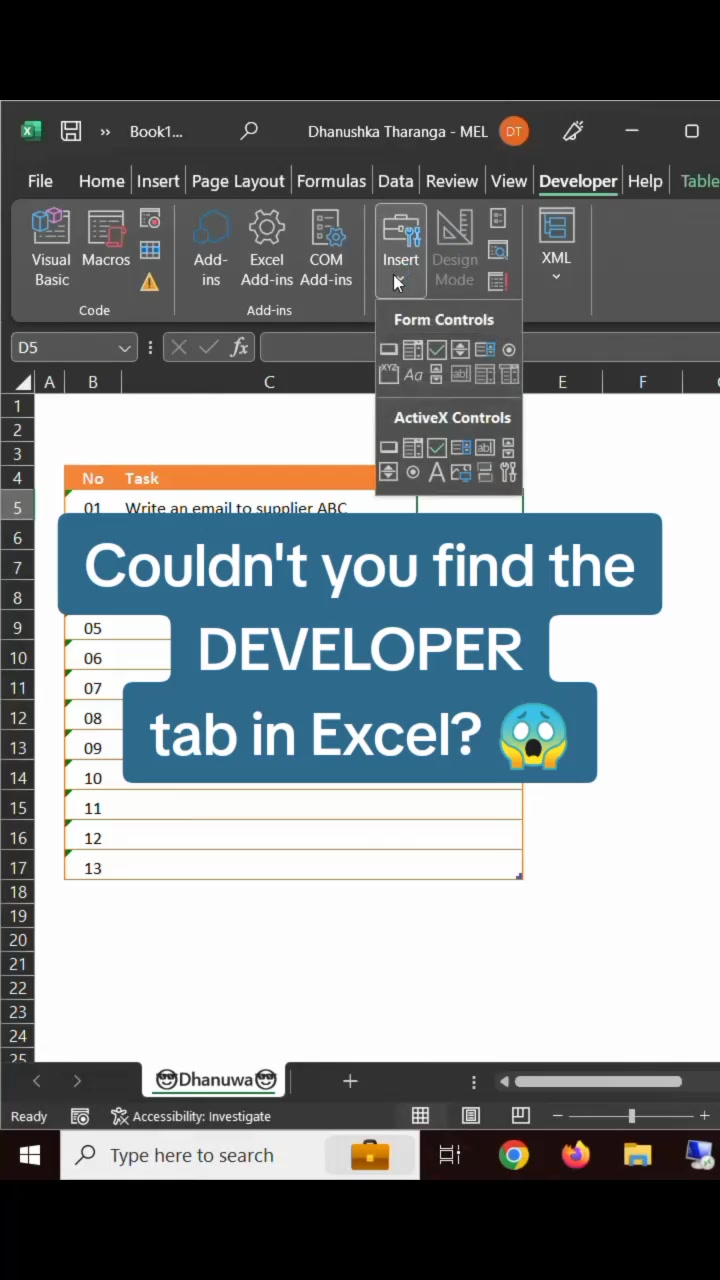Insert a Form Controls scroll bar
The width and height of the screenshot is (720, 1280).
click(436, 374)
